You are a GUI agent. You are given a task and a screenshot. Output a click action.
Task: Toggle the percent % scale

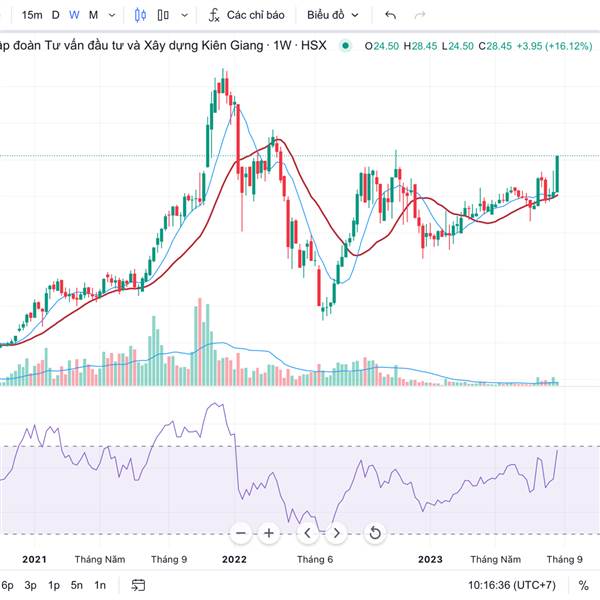coord(583,585)
